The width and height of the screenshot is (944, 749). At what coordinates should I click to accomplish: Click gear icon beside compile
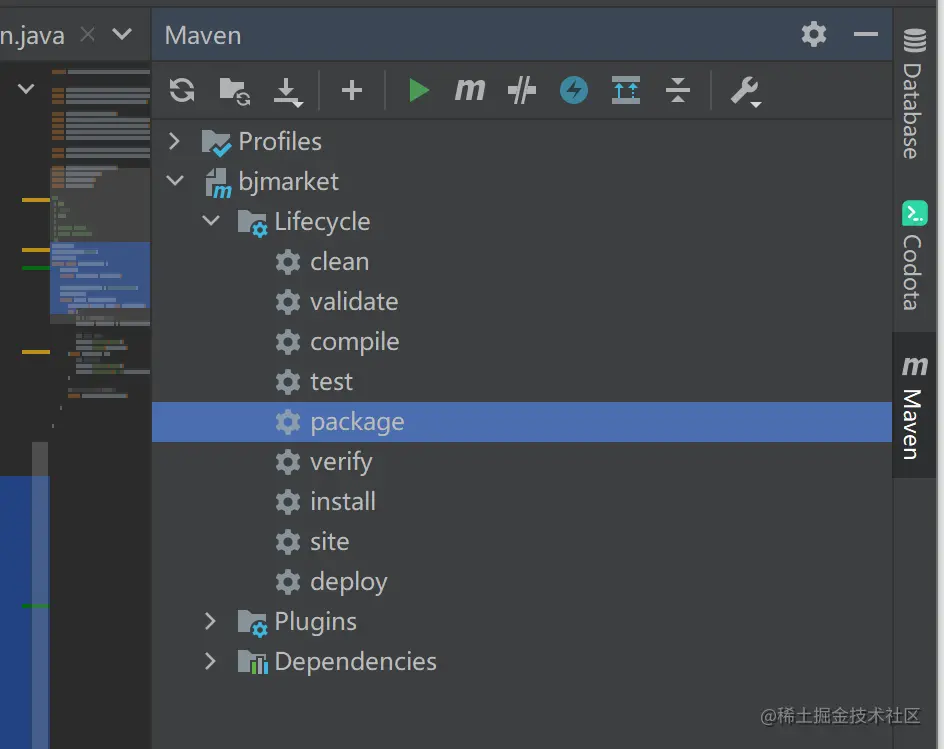point(288,342)
